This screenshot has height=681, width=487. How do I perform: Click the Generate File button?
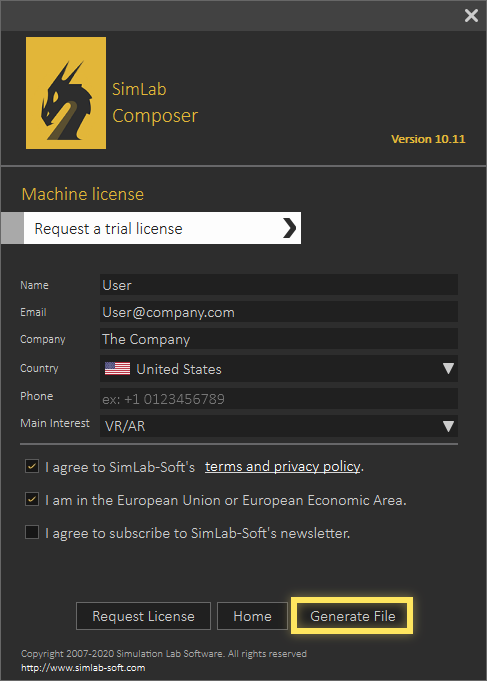(x=352, y=616)
